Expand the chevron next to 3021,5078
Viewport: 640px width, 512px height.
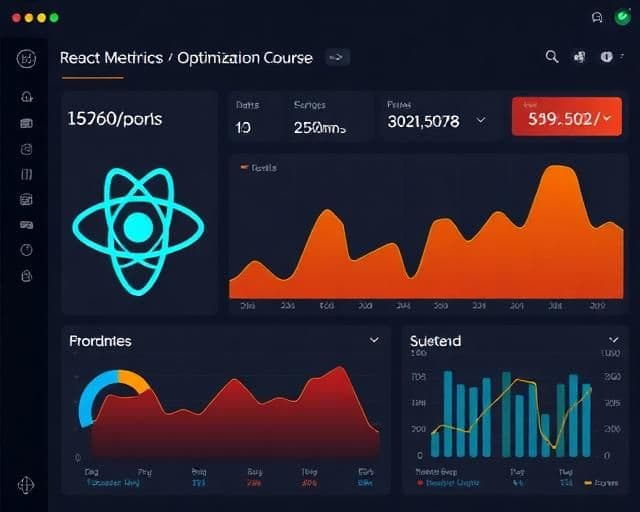(x=481, y=120)
